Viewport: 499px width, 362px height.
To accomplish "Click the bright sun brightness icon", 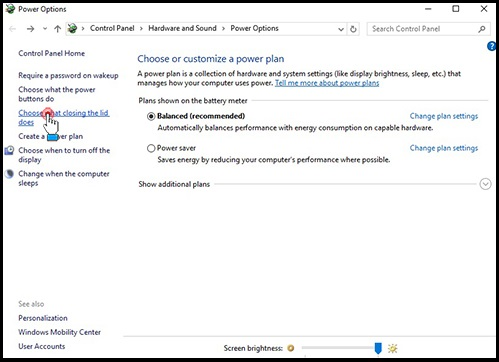I will (x=393, y=349).
